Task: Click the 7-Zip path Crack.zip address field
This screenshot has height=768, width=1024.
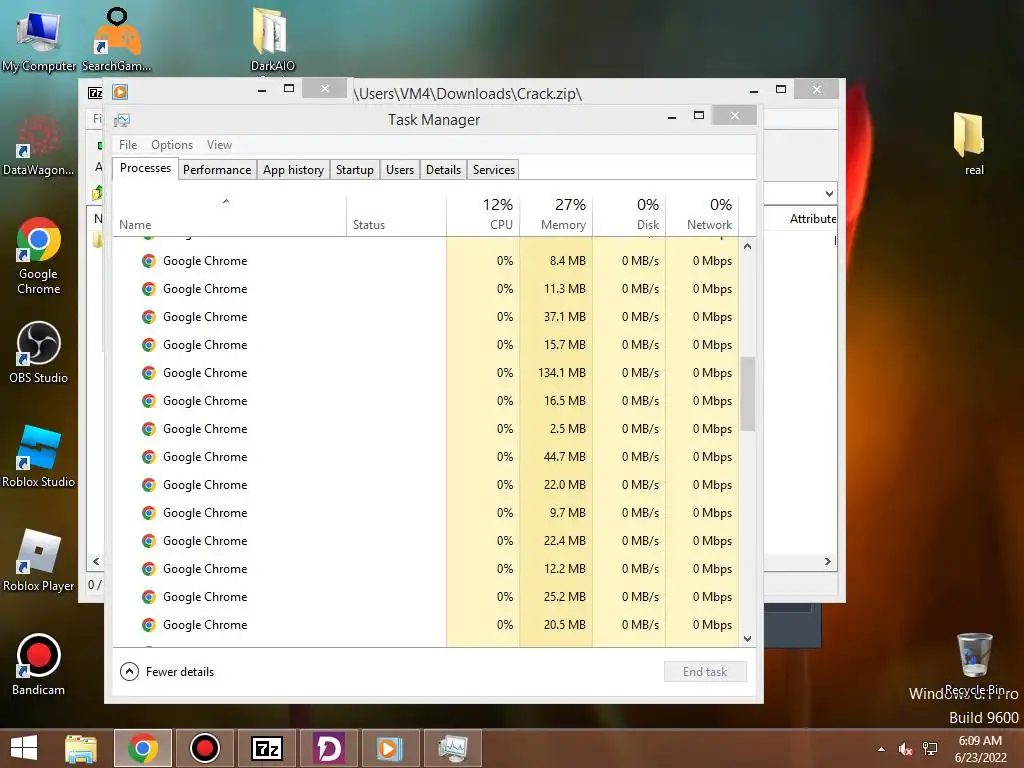Action: click(x=800, y=194)
